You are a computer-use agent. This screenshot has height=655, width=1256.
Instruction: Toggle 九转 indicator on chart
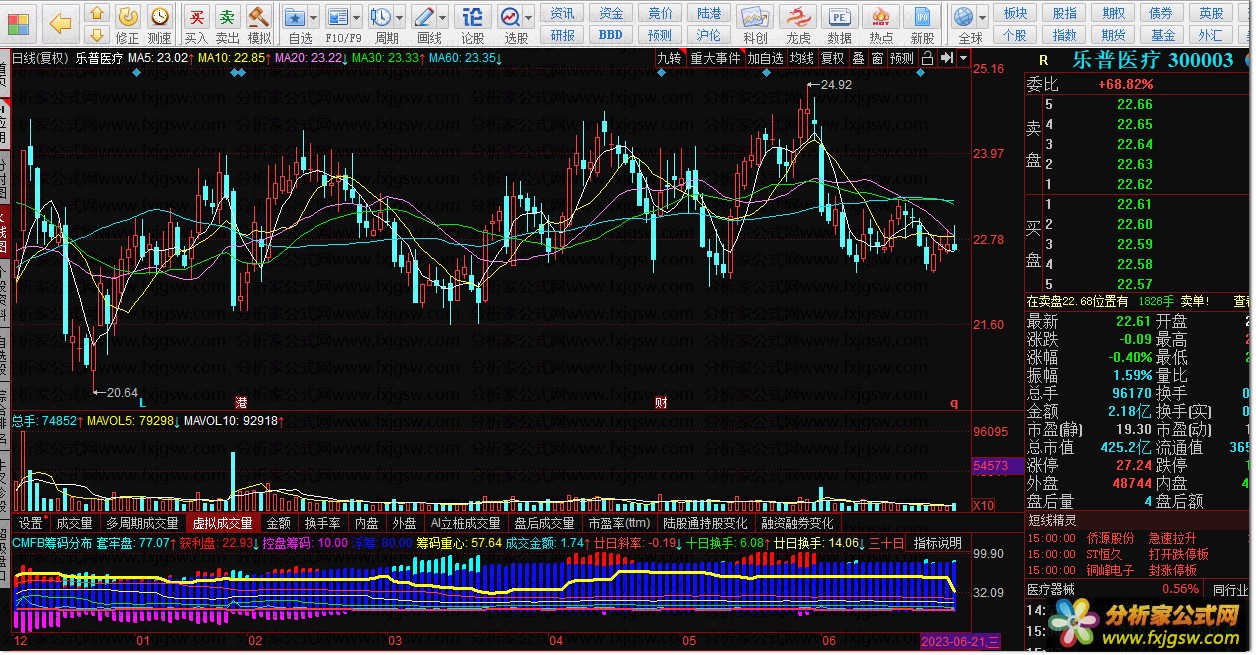pyautogui.click(x=669, y=58)
